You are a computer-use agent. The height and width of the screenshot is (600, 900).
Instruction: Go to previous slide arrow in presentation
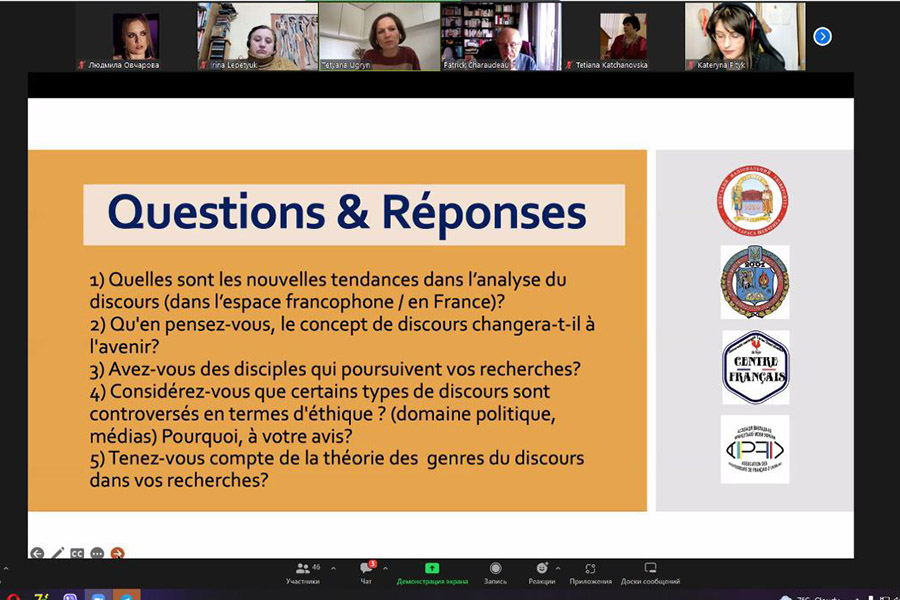[x=37, y=553]
